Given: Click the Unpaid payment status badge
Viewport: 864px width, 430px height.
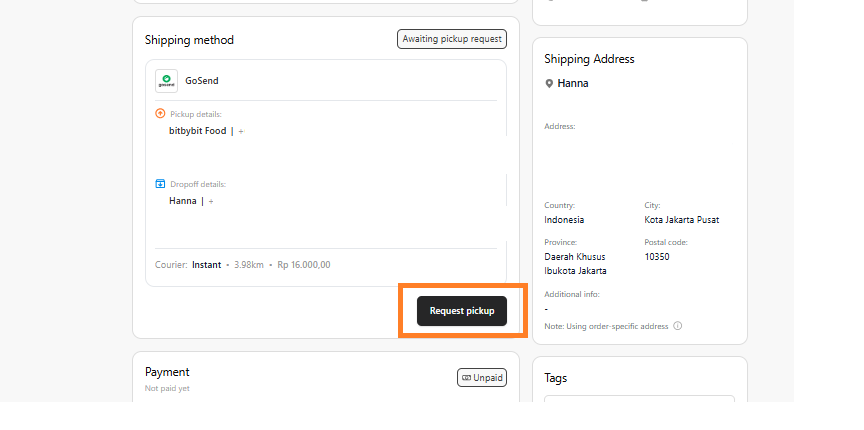Looking at the screenshot, I should [x=482, y=378].
